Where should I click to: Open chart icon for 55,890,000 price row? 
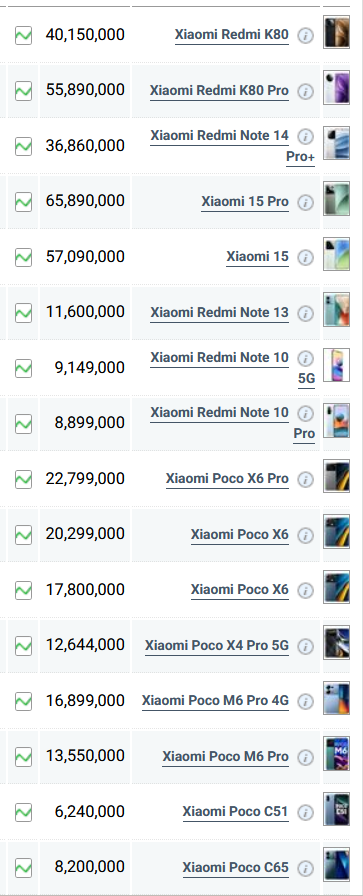[23, 91]
